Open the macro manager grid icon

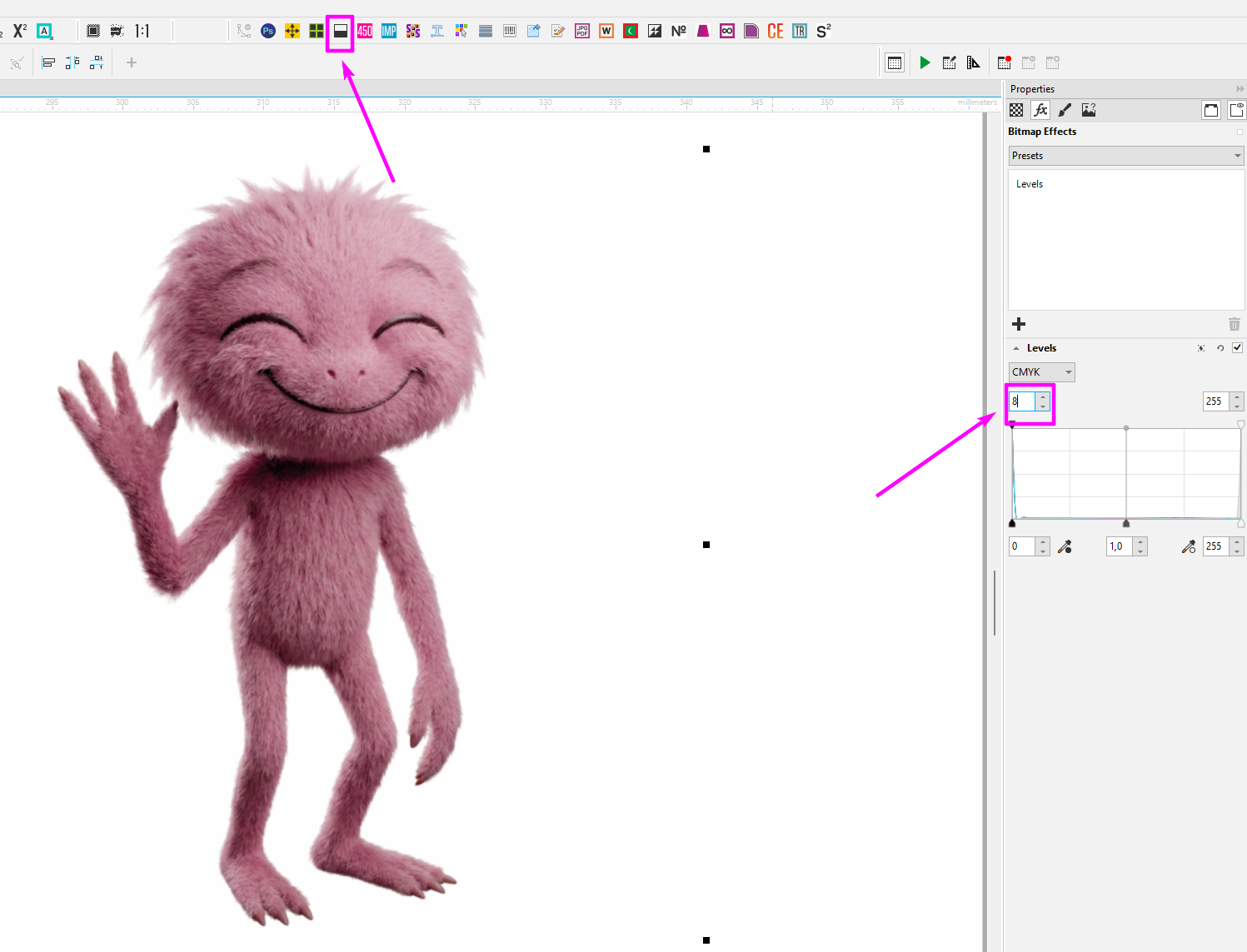coord(895,62)
